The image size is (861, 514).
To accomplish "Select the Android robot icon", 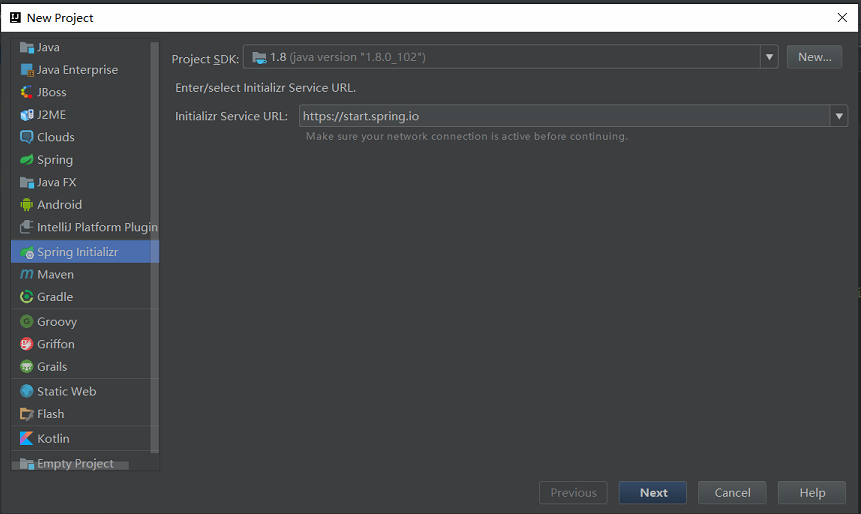I will tap(26, 205).
